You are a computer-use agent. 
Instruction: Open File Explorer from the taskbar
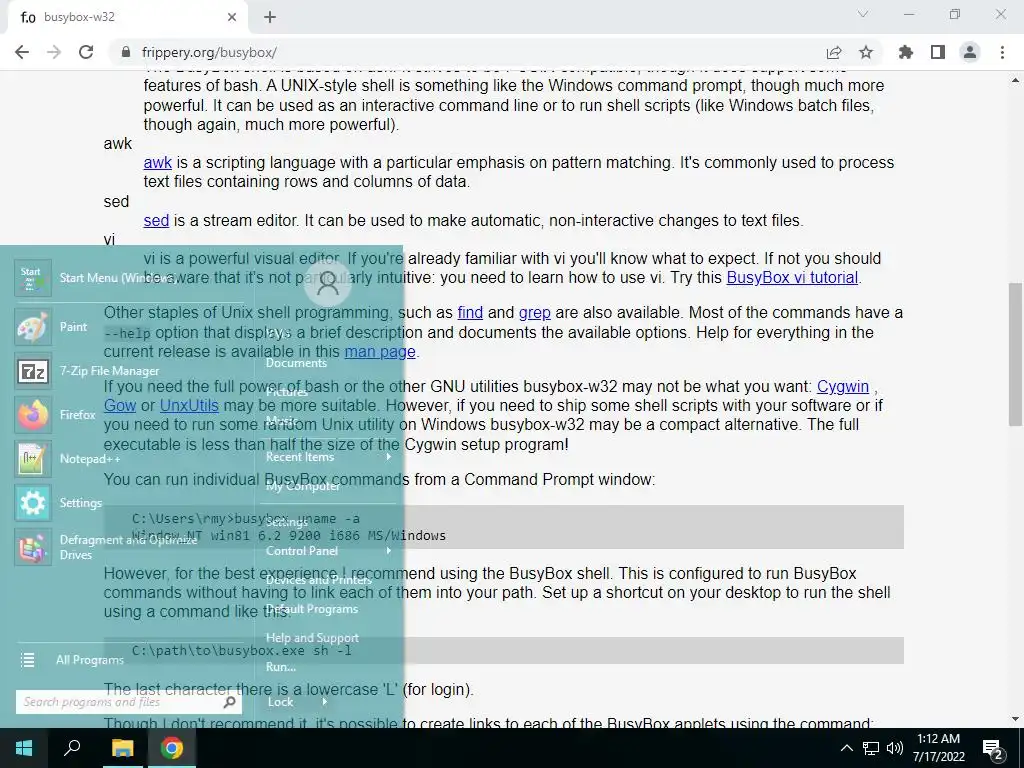[122, 748]
